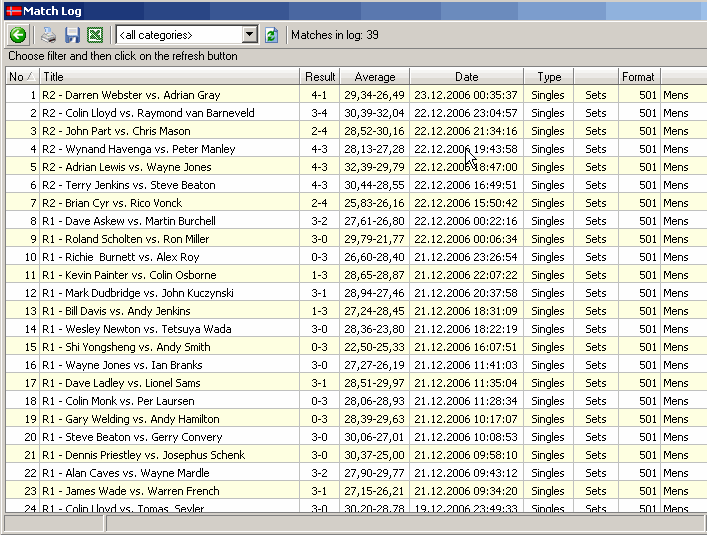The width and height of the screenshot is (707, 535).
Task: Select row Kevin Painter vs. Colin Osborne
Action: point(129,275)
